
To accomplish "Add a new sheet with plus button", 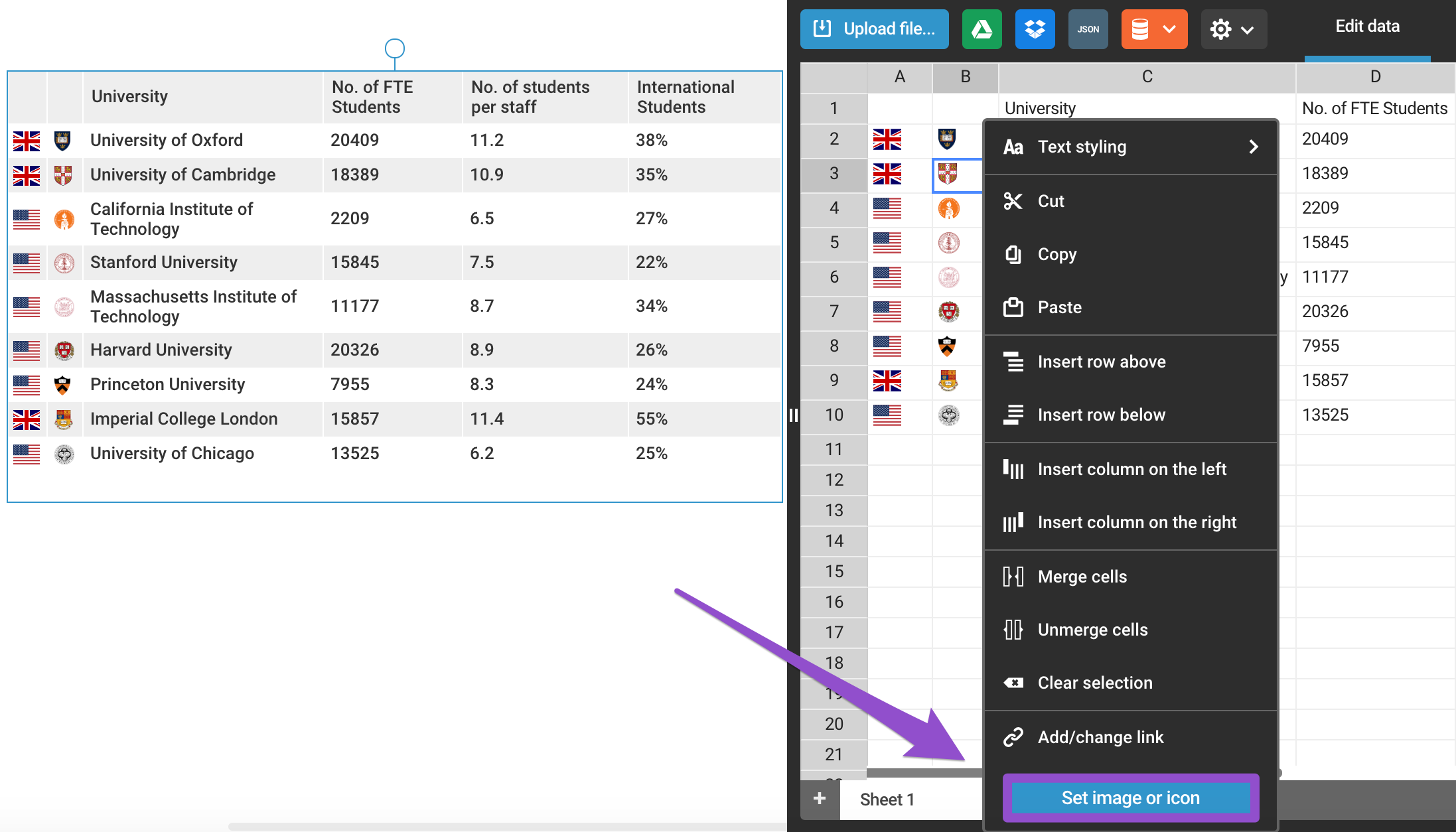I will (x=820, y=798).
